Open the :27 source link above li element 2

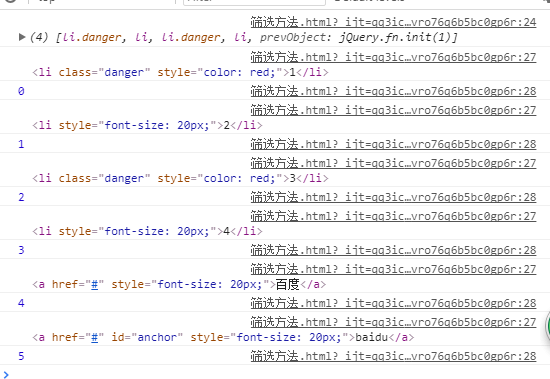393,110
